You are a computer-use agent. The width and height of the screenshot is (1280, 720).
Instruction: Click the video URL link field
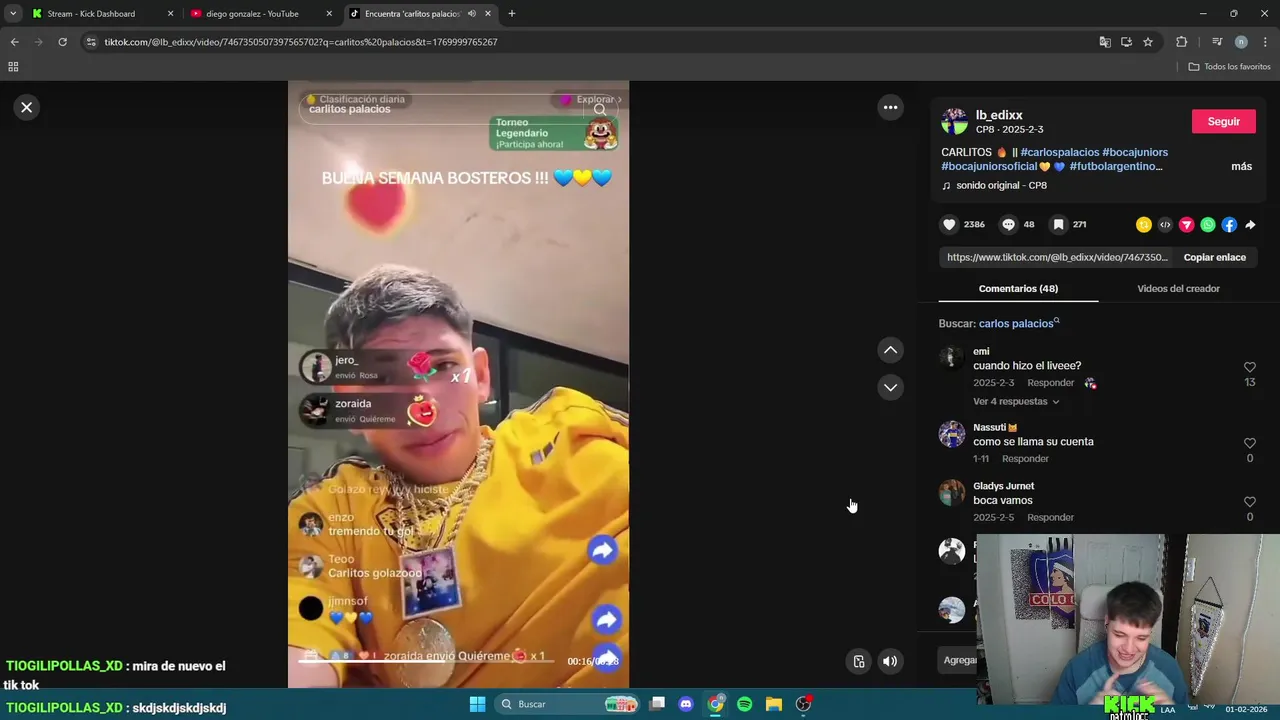[1057, 257]
